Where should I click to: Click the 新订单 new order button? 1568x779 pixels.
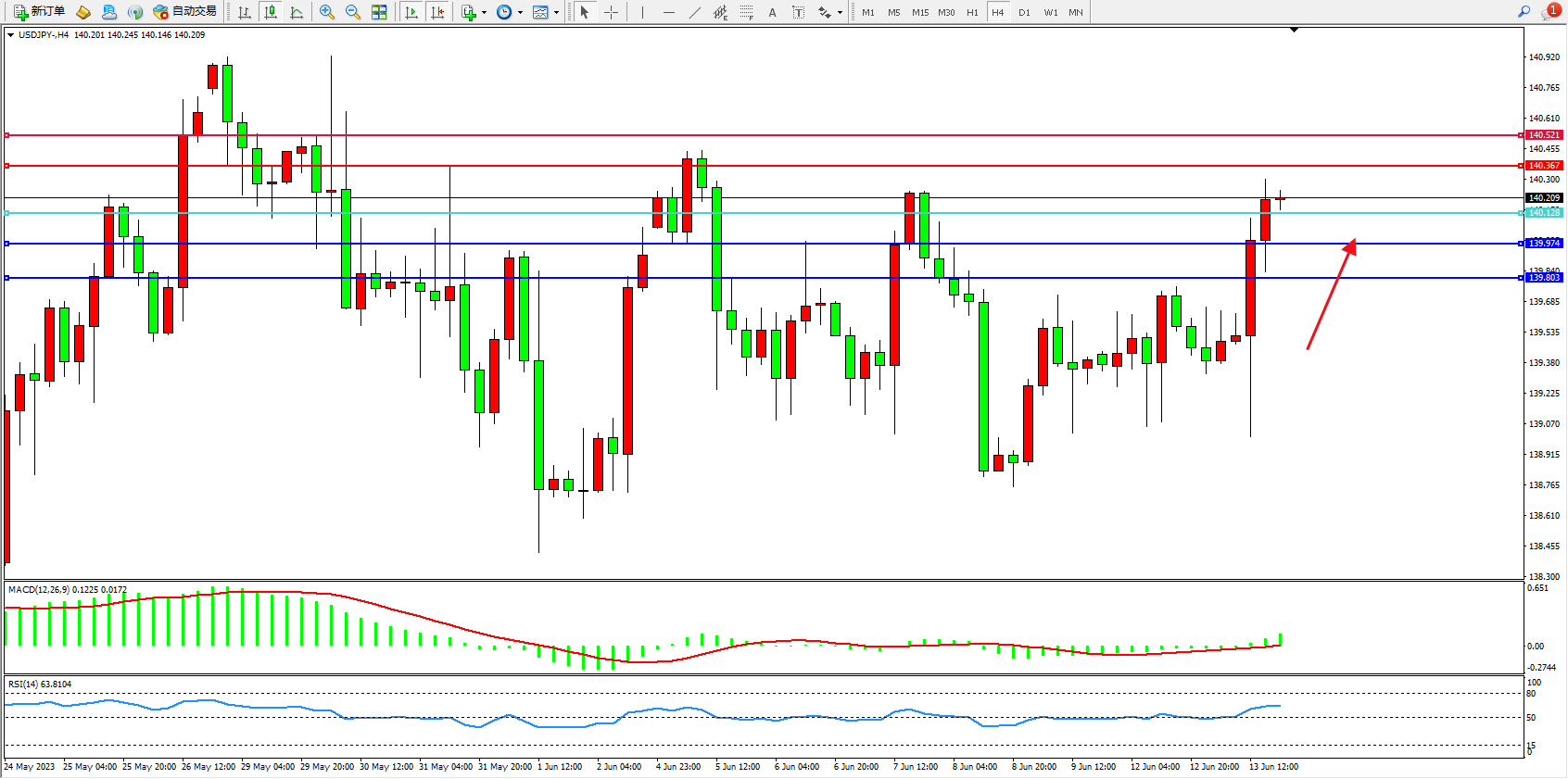click(39, 12)
